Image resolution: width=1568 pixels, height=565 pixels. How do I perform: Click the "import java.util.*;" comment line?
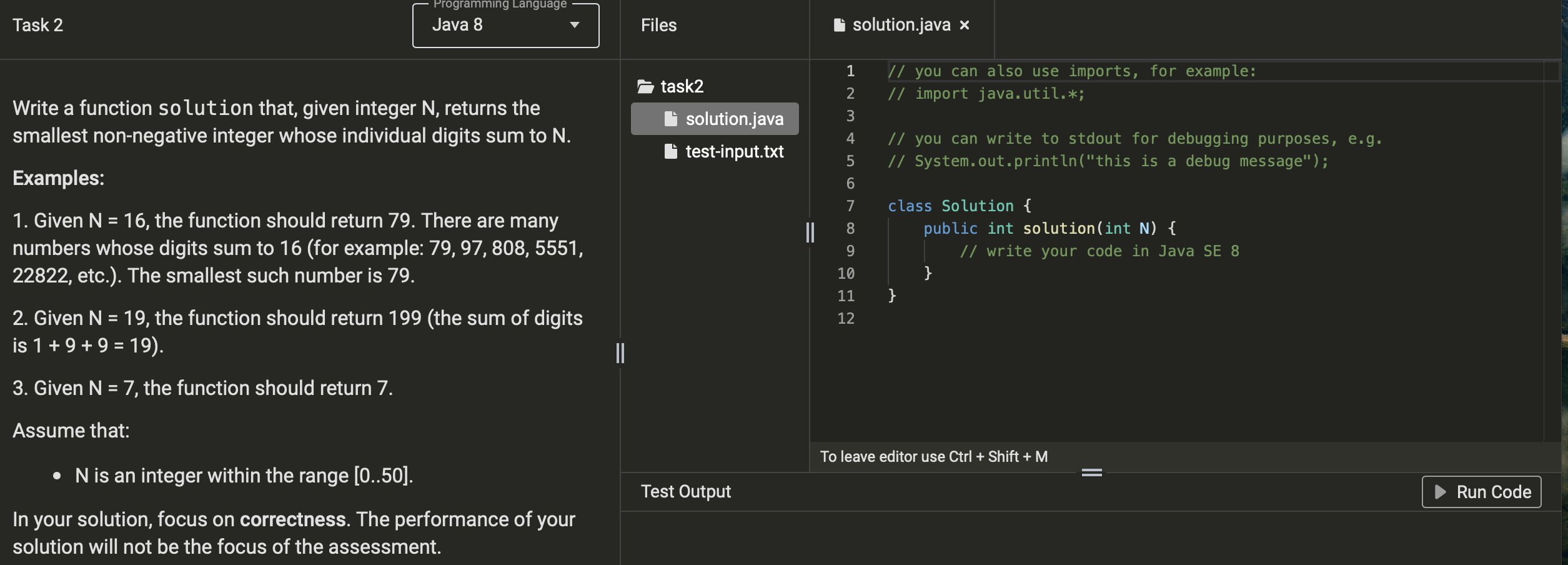click(987, 94)
